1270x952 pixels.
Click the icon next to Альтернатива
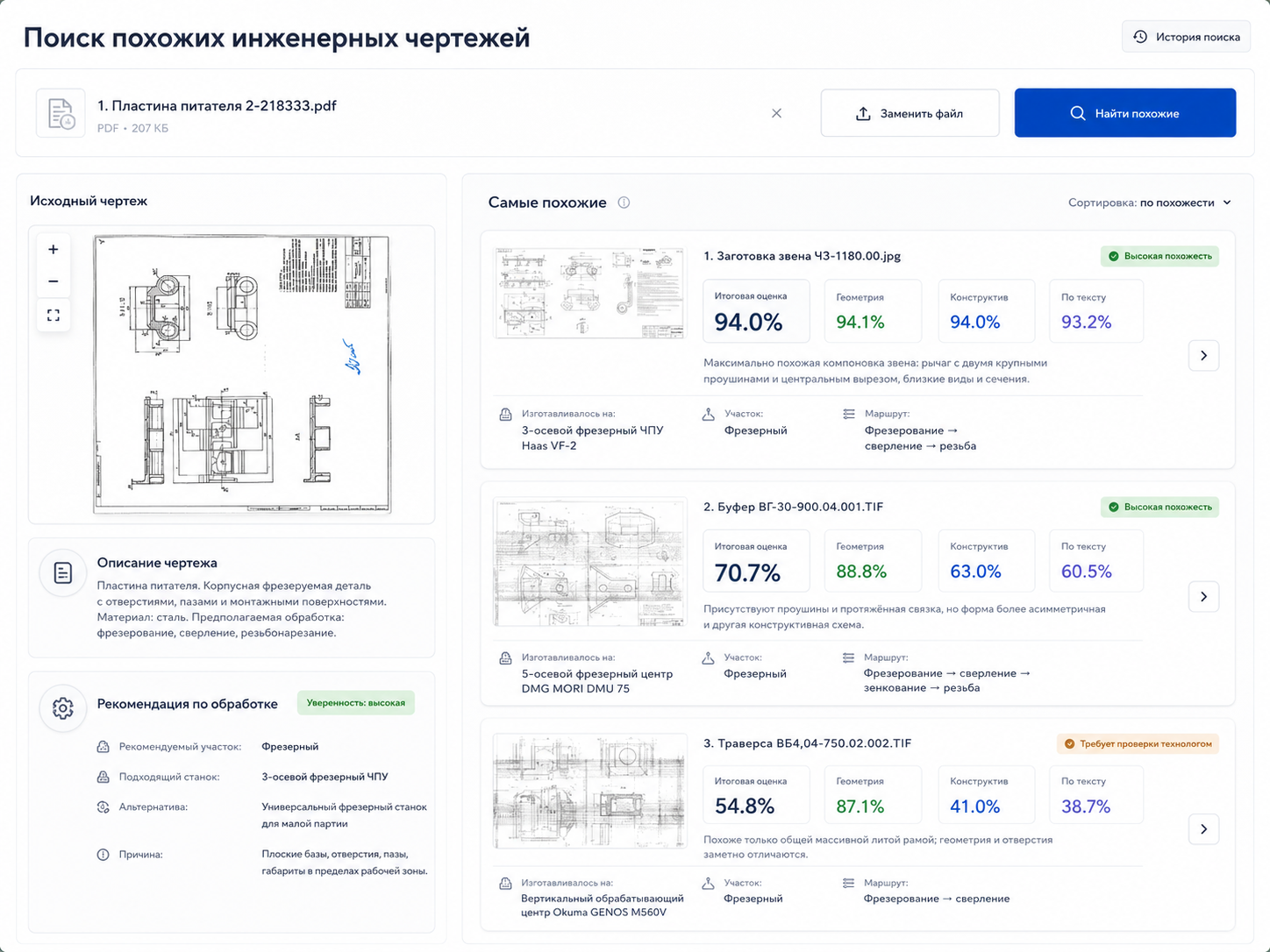tap(103, 806)
